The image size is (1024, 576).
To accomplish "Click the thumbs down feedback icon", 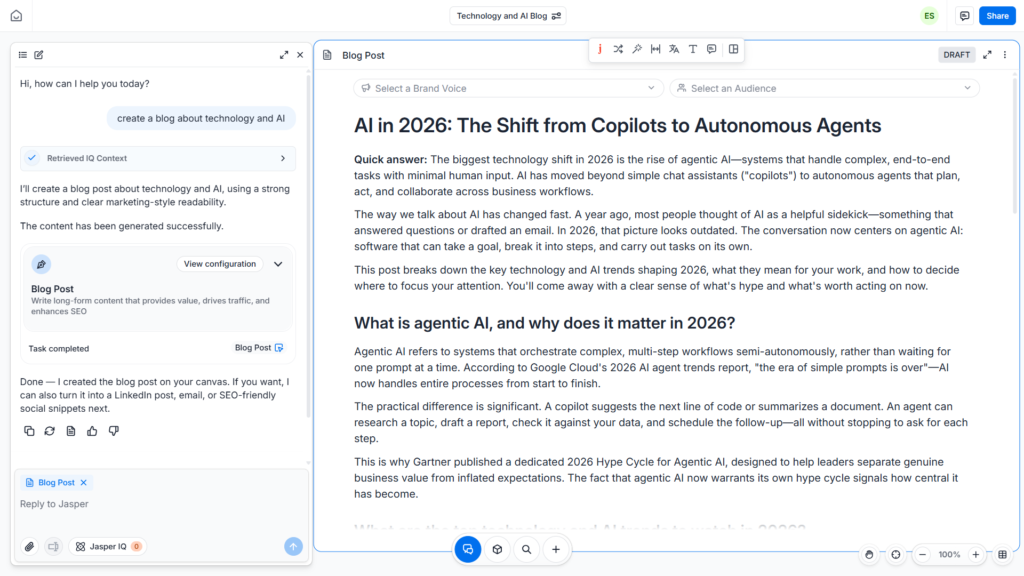I will click(114, 431).
